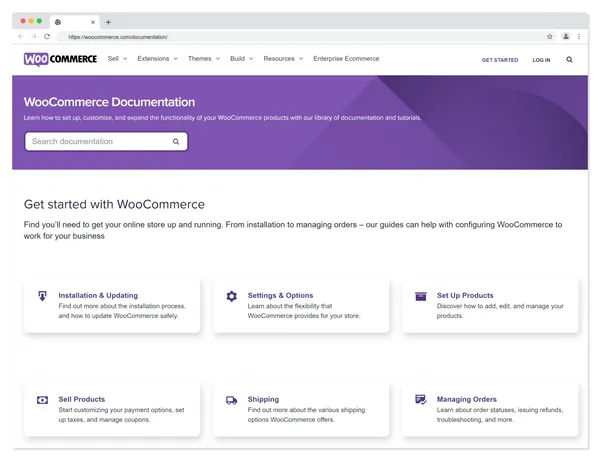Click the GET STARTED link
The width and height of the screenshot is (600, 460).
click(500, 60)
